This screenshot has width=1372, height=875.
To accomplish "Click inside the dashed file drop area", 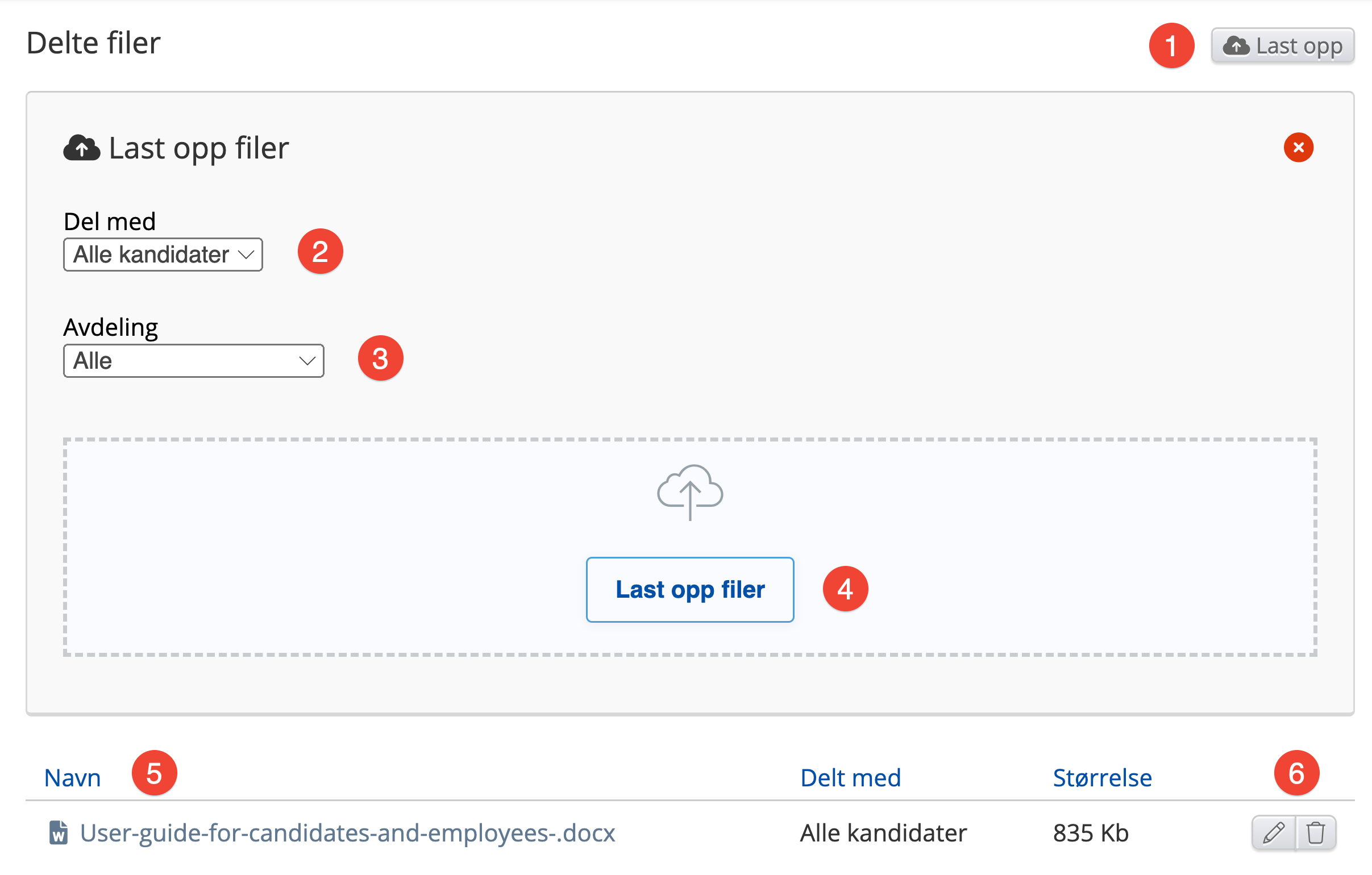I will pos(342,547).
